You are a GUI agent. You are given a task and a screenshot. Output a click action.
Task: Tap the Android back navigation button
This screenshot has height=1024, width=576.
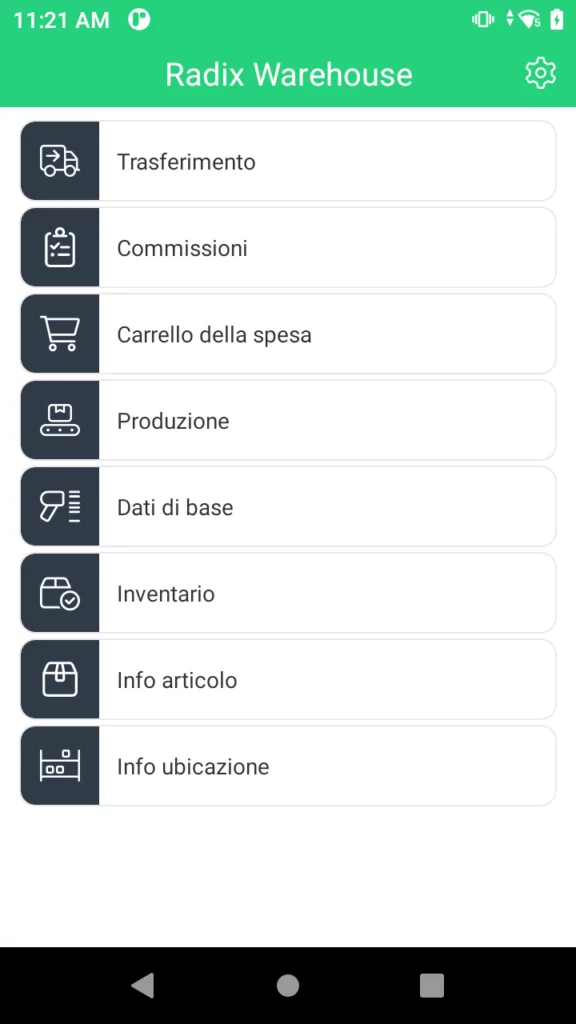[x=143, y=985]
